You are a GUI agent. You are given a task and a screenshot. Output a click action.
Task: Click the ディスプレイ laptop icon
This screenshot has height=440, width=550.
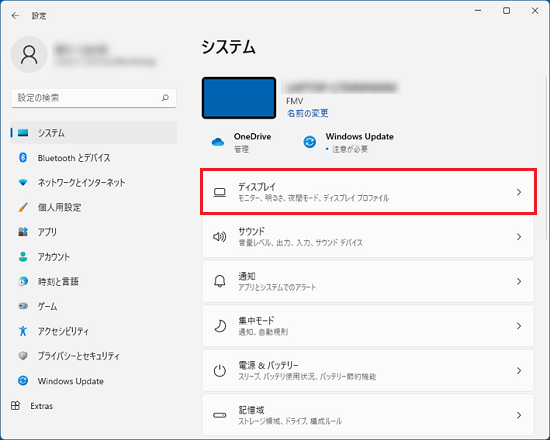tap(220, 192)
